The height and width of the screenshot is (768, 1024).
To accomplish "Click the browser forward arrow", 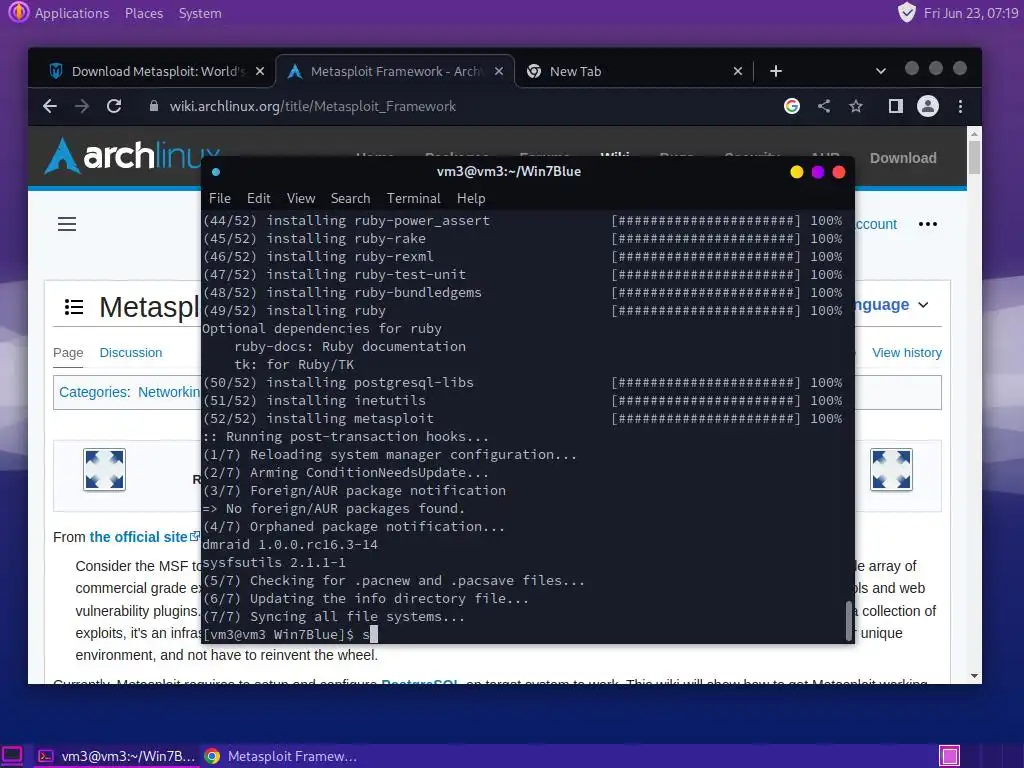I will [82, 106].
